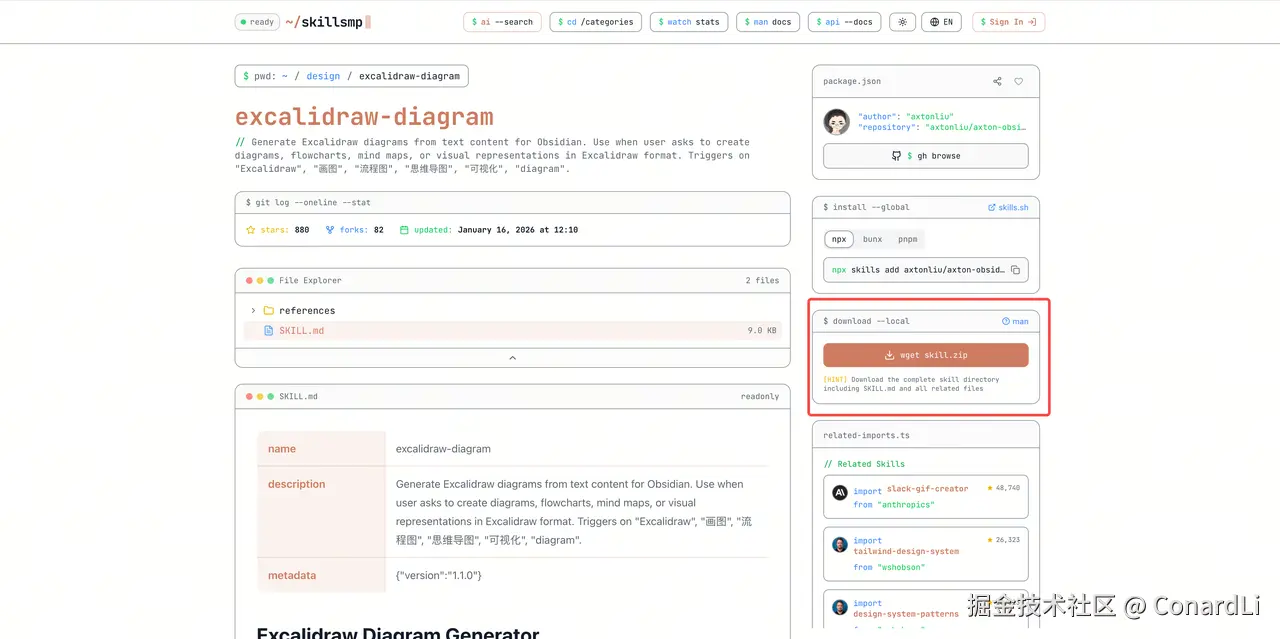Click the '// Related Skills' comment heading

click(864, 464)
